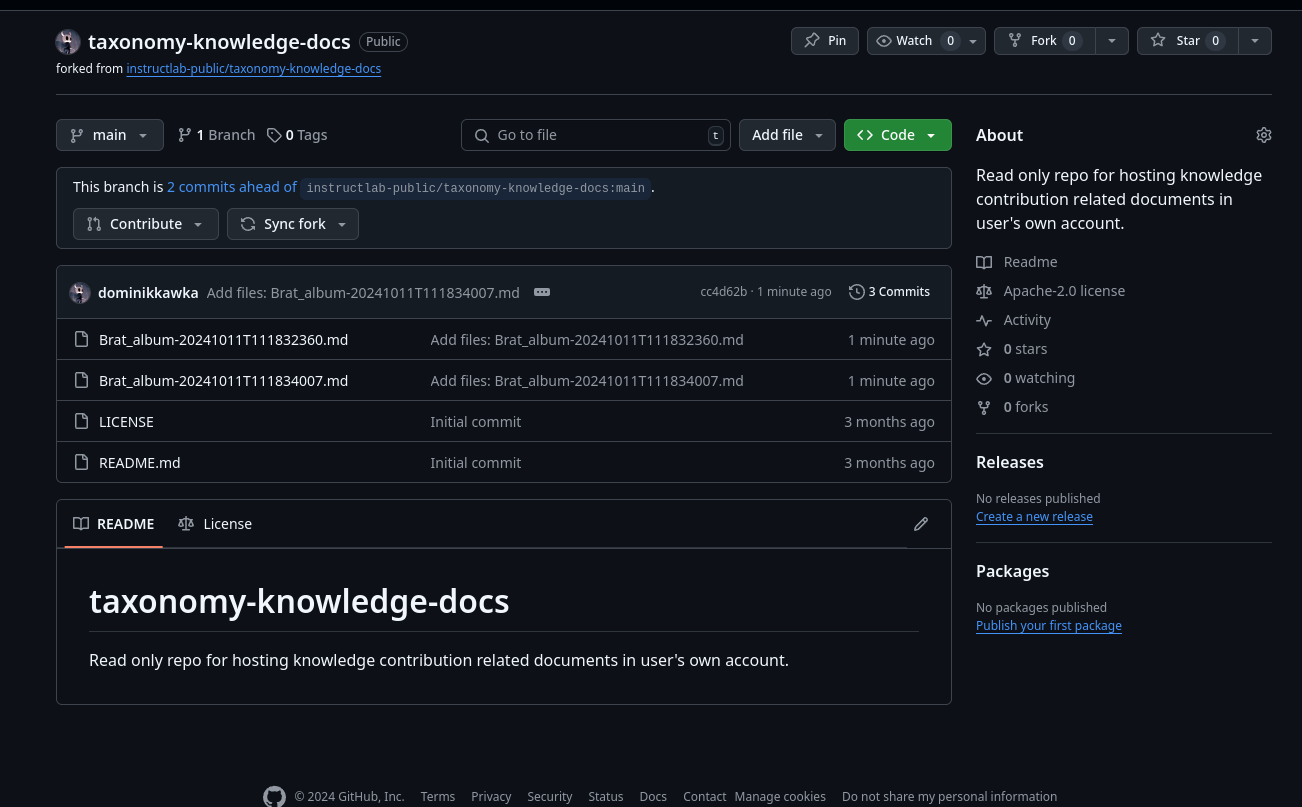
Task: Expand the Add file dropdown
Action: click(x=787, y=135)
